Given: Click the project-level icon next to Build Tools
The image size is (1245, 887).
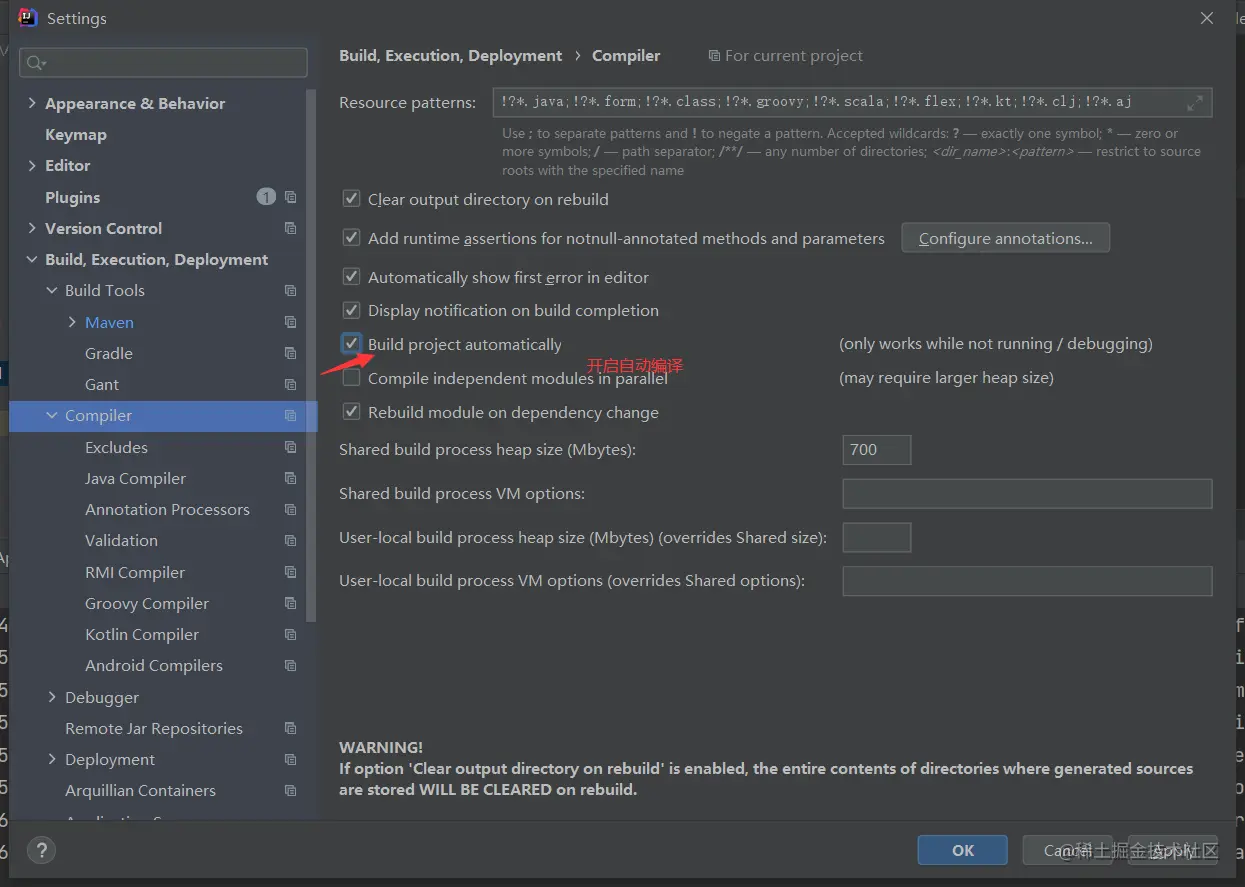Looking at the screenshot, I should 290,291.
